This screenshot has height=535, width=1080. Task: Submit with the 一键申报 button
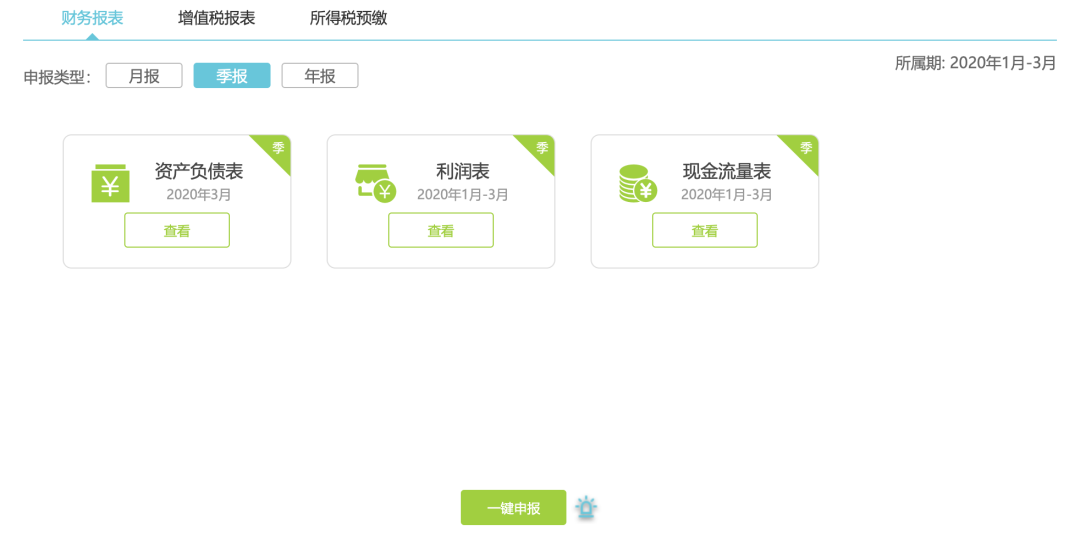point(513,508)
